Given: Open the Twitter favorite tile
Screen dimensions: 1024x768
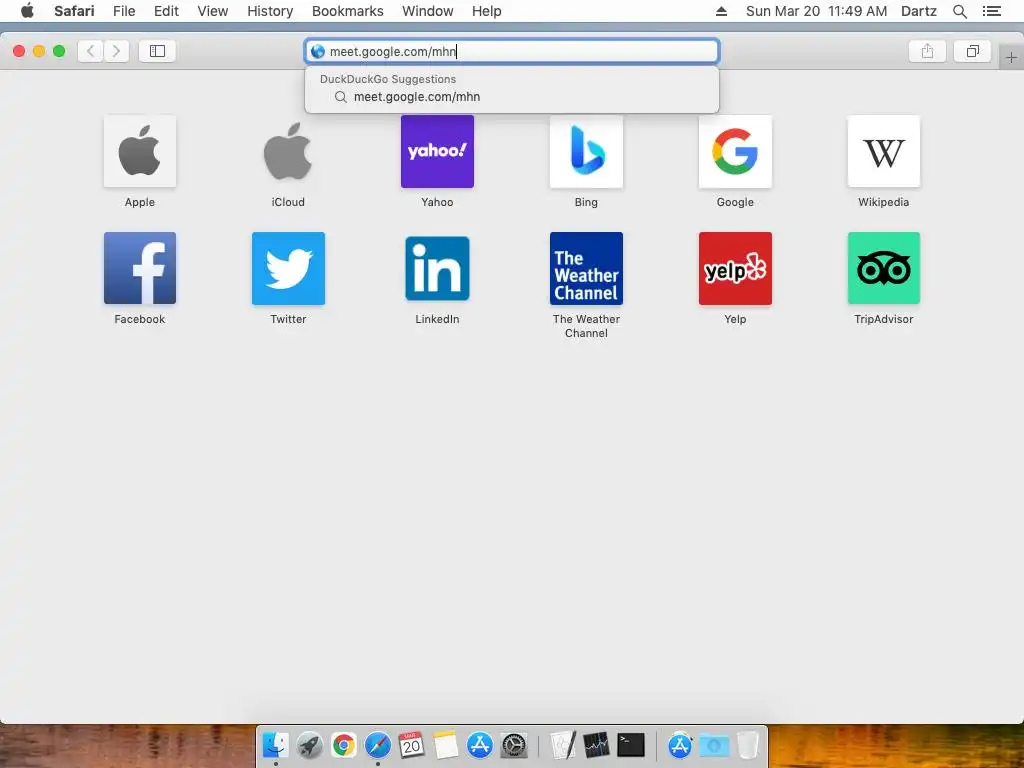Looking at the screenshot, I should pos(288,268).
